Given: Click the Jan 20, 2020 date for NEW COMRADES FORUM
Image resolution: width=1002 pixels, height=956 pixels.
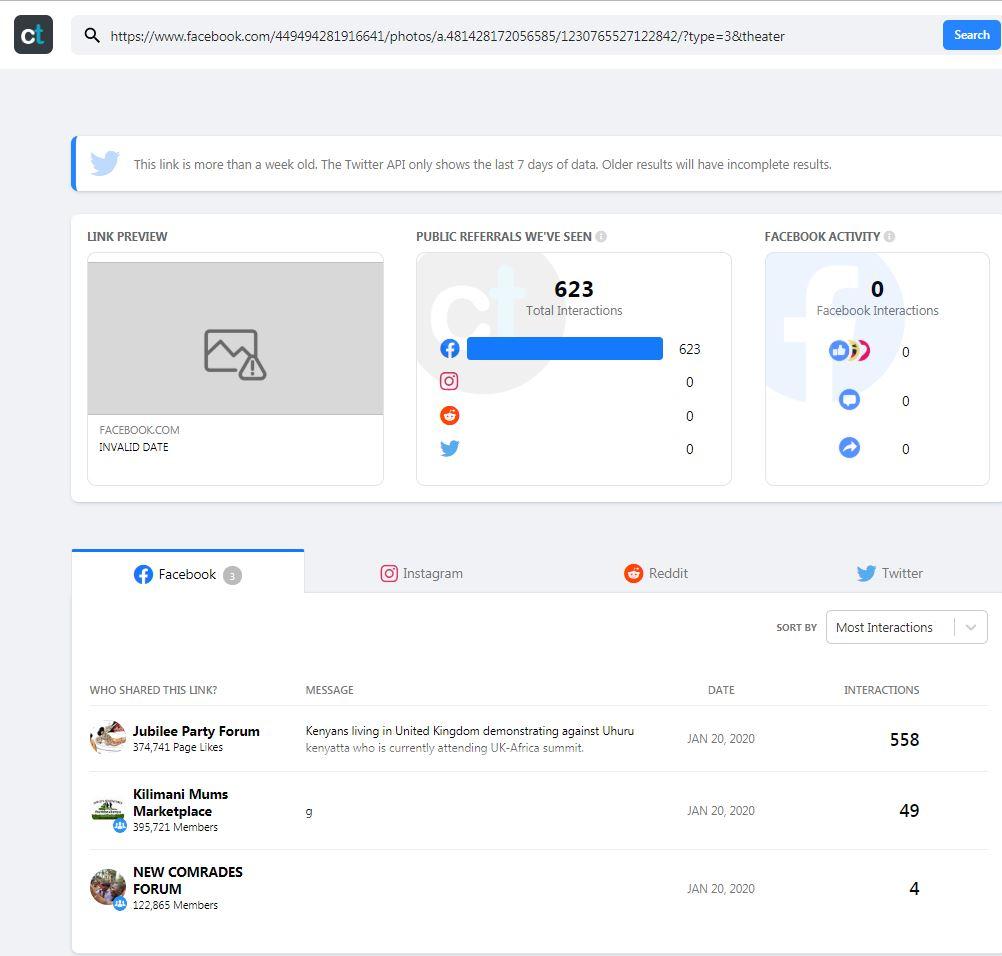Looking at the screenshot, I should click(x=721, y=888).
